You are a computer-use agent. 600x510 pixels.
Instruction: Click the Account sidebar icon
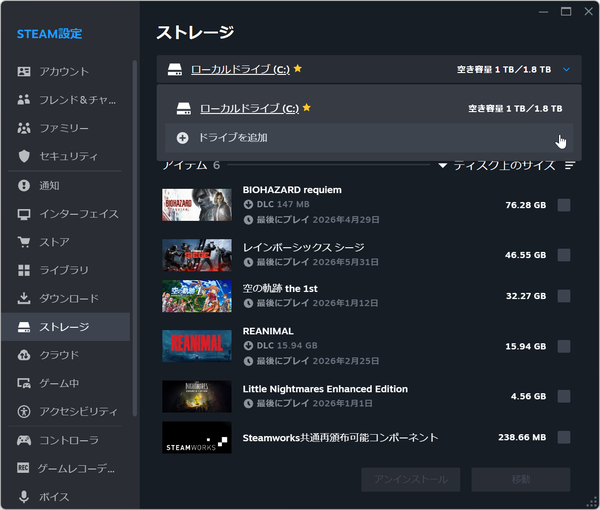pyautogui.click(x=24, y=72)
